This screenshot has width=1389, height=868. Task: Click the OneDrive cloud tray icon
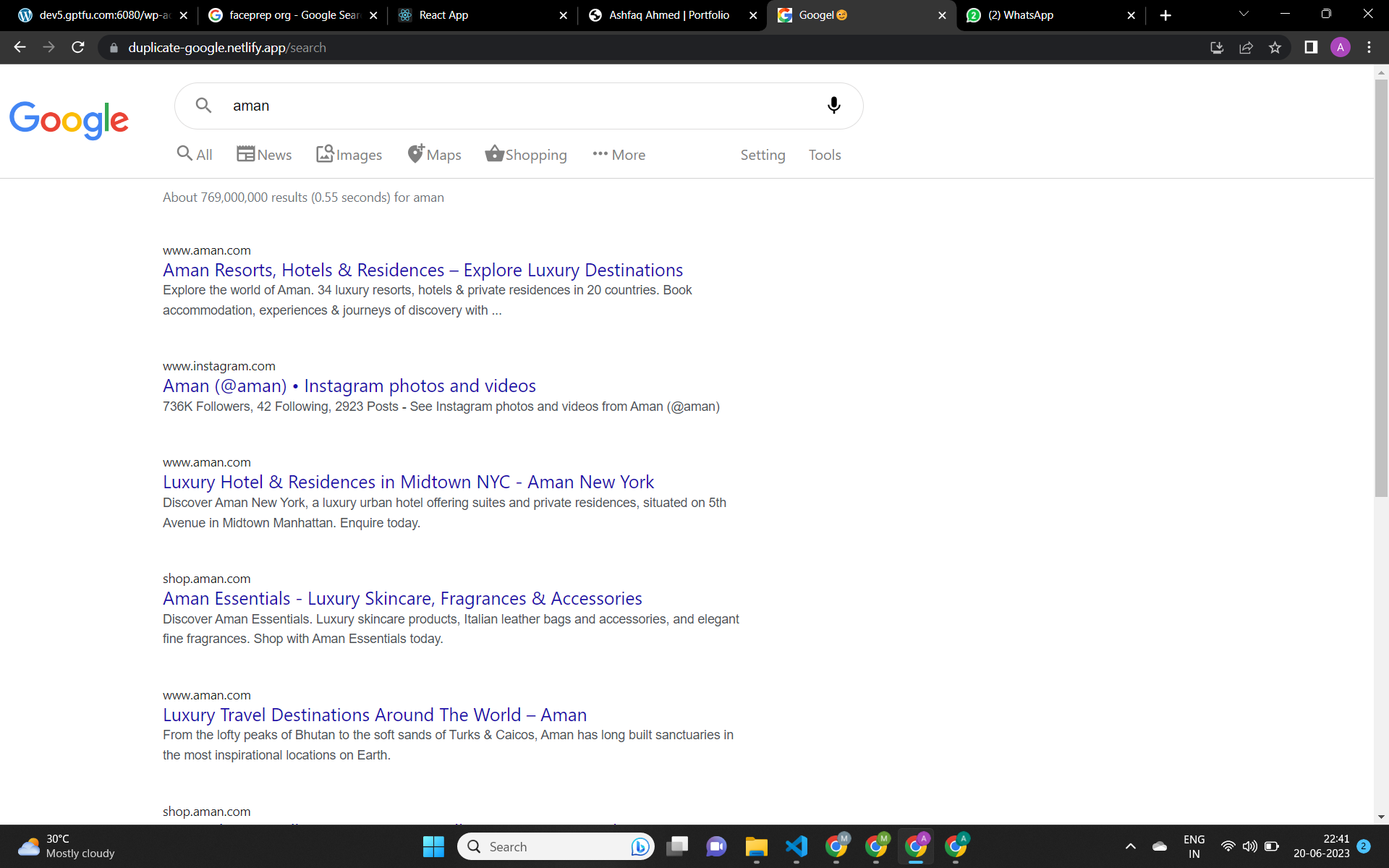(x=1160, y=846)
